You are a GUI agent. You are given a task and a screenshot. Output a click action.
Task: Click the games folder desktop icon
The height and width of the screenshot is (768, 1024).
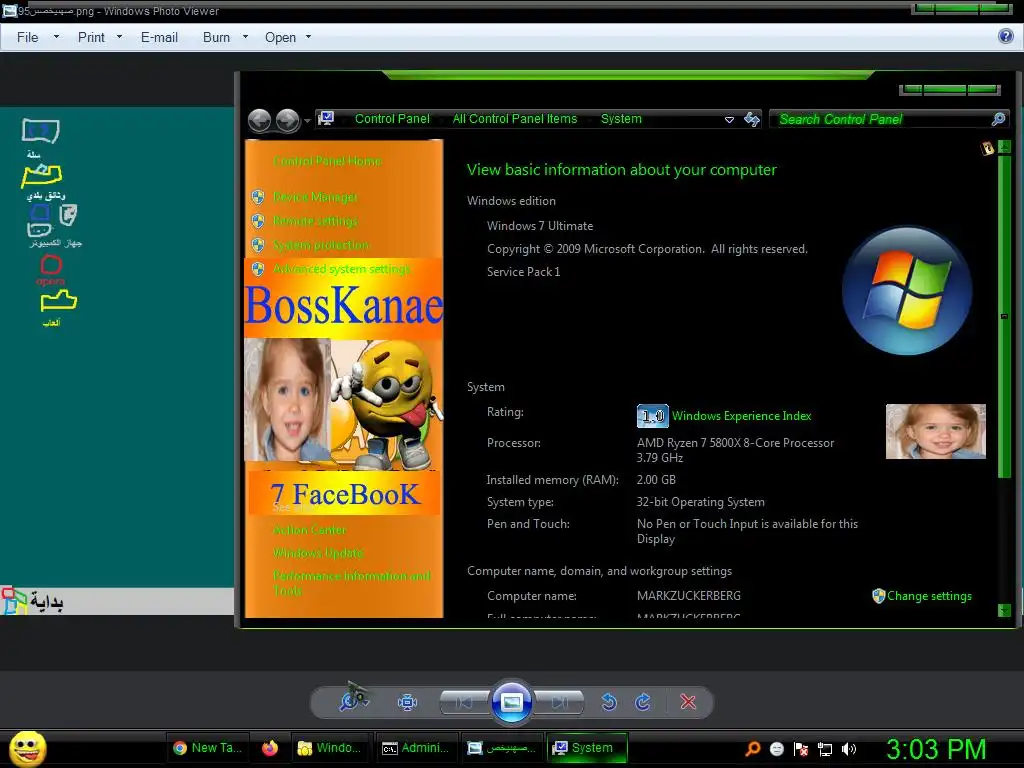click(x=57, y=308)
